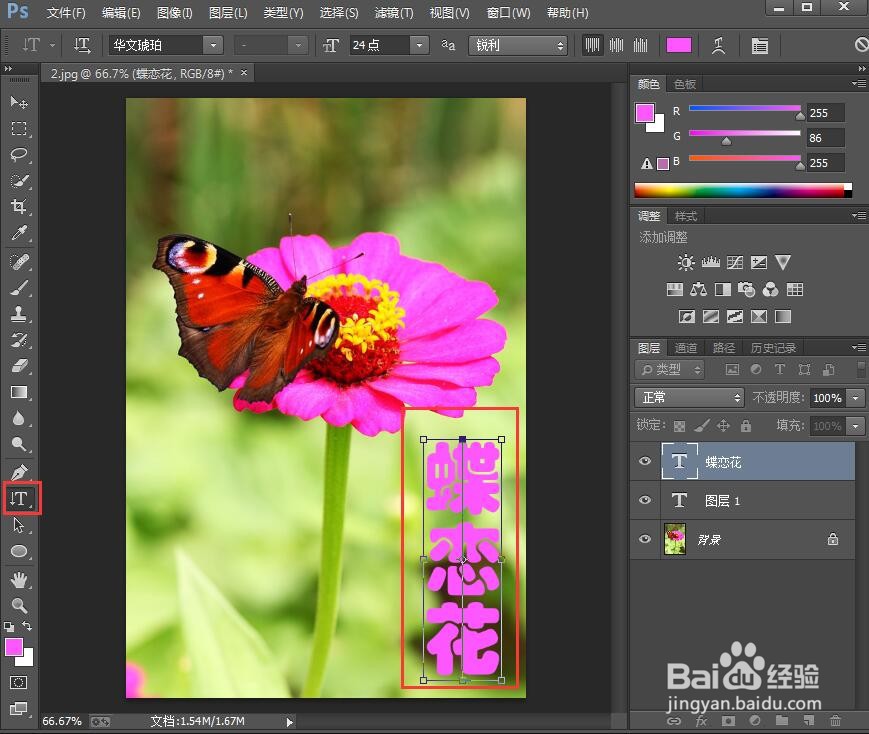Select the Brush tool
869x734 pixels.
point(19,287)
